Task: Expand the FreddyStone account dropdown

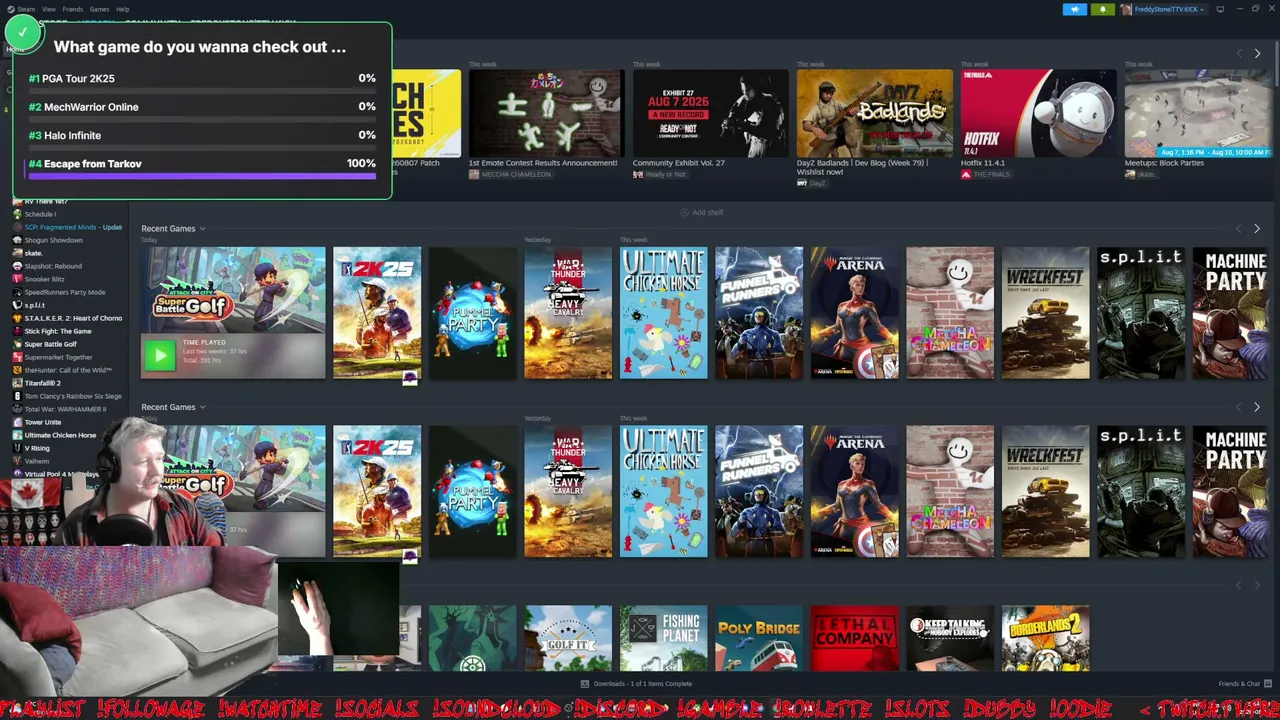Action: point(1162,9)
